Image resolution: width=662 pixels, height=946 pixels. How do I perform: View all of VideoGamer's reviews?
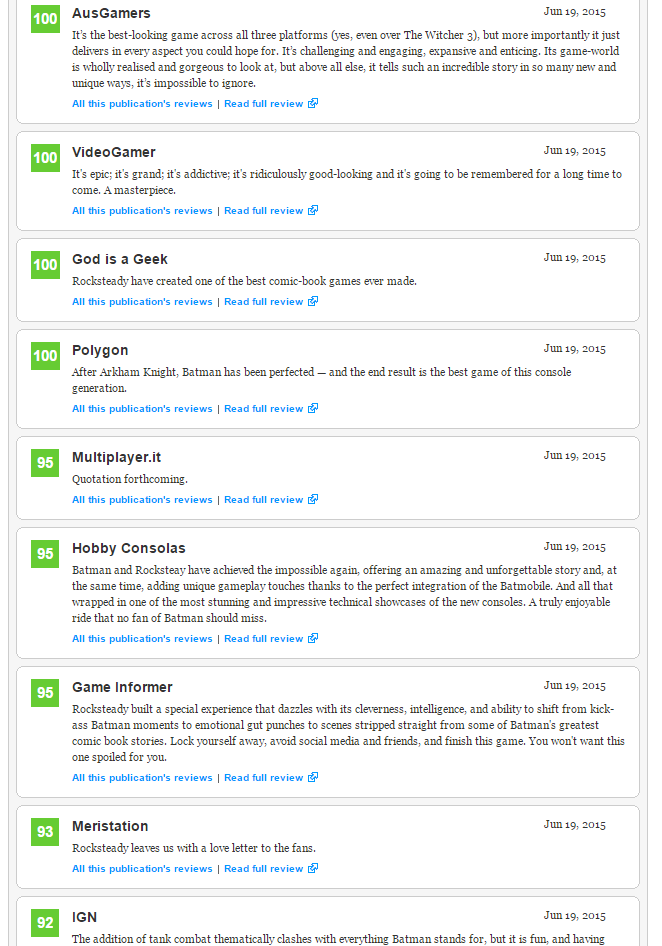(142, 211)
